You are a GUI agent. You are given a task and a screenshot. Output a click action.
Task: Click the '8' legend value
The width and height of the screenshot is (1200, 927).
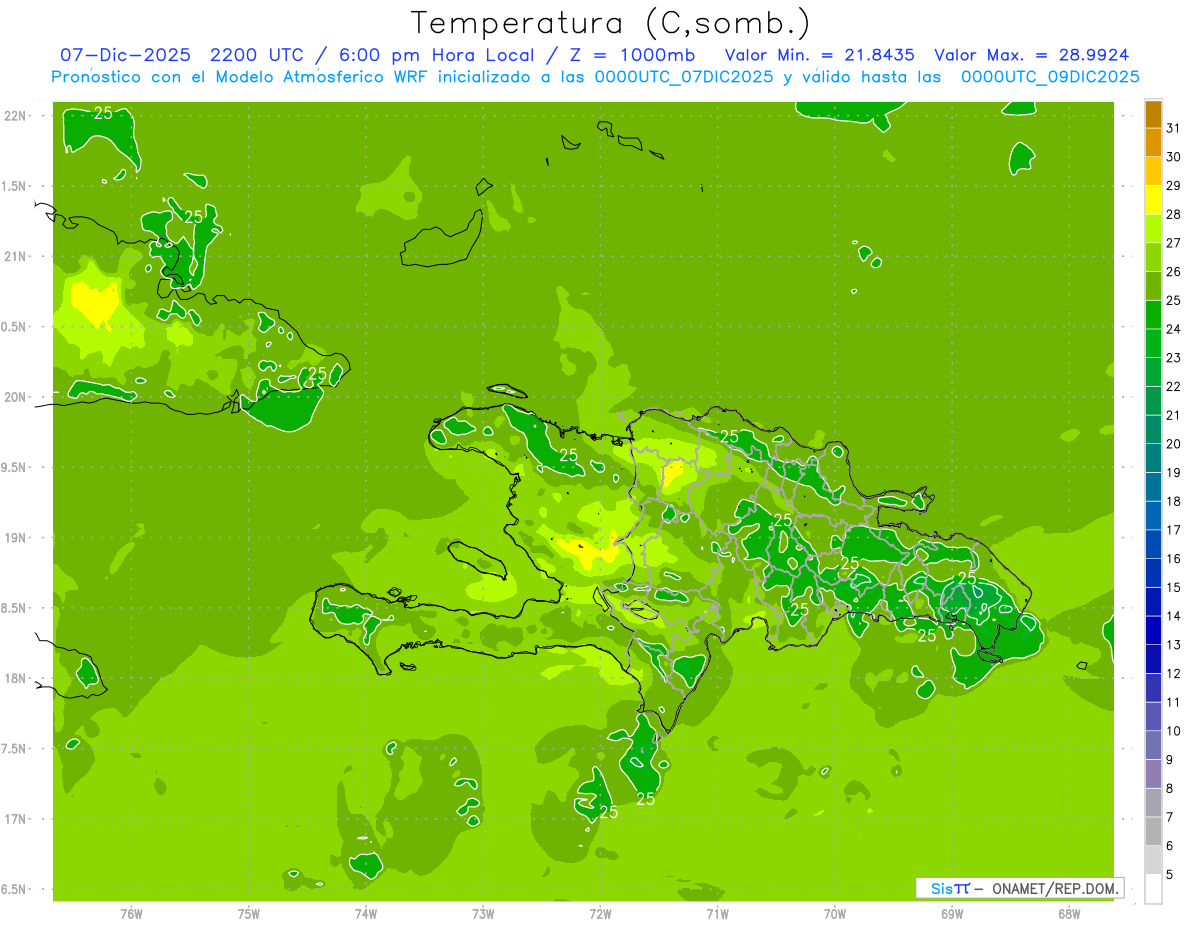1170,789
